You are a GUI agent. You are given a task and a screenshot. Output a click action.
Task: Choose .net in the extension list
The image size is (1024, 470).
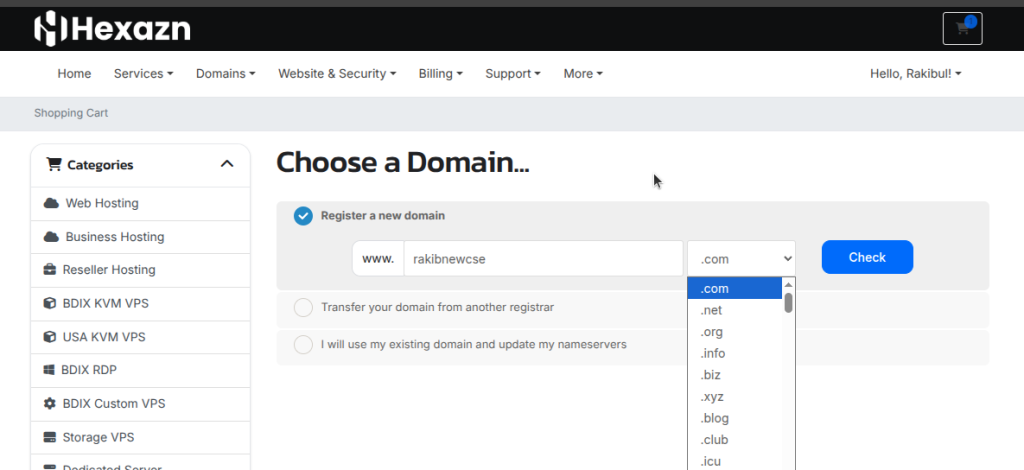735,310
